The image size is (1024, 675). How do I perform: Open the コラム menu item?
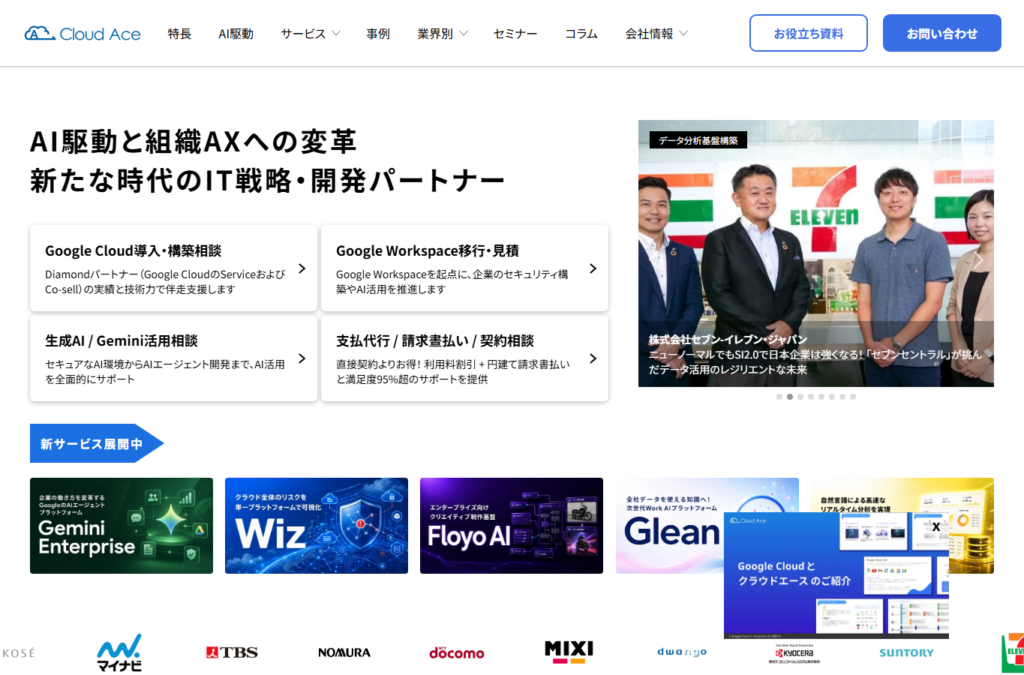(x=581, y=33)
